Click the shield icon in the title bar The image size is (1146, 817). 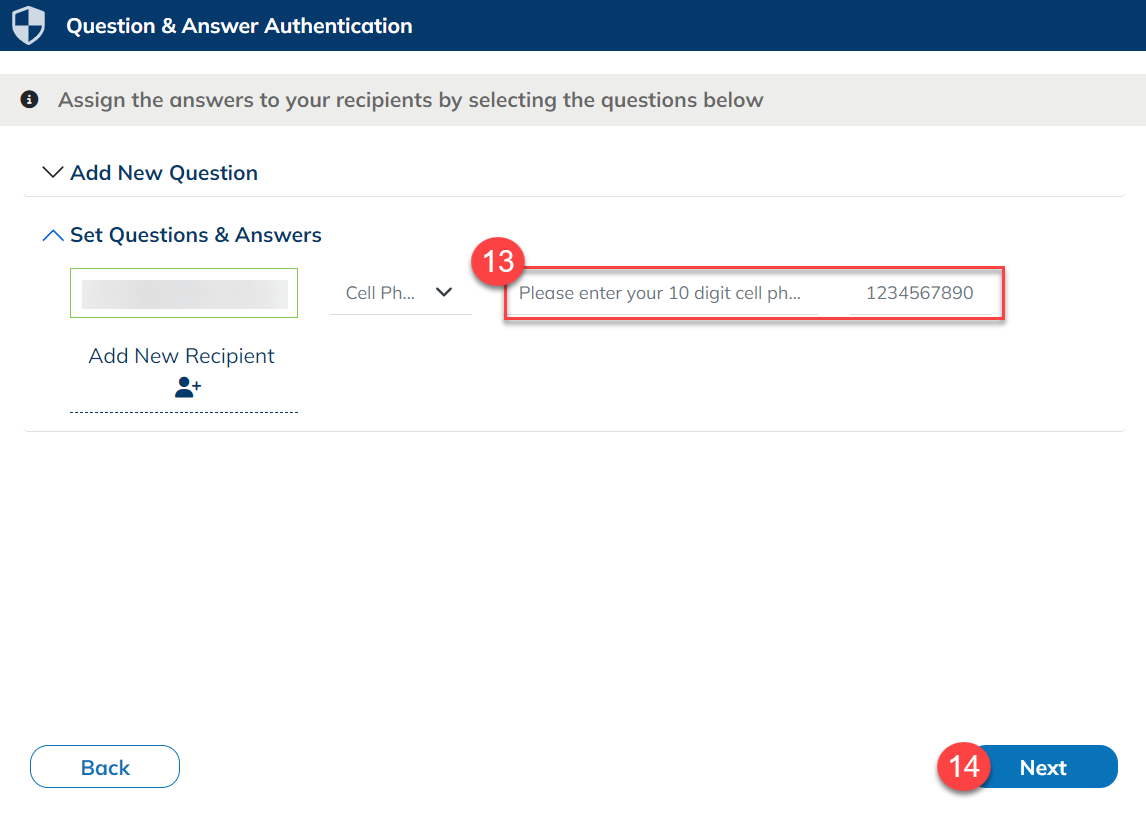coord(27,25)
